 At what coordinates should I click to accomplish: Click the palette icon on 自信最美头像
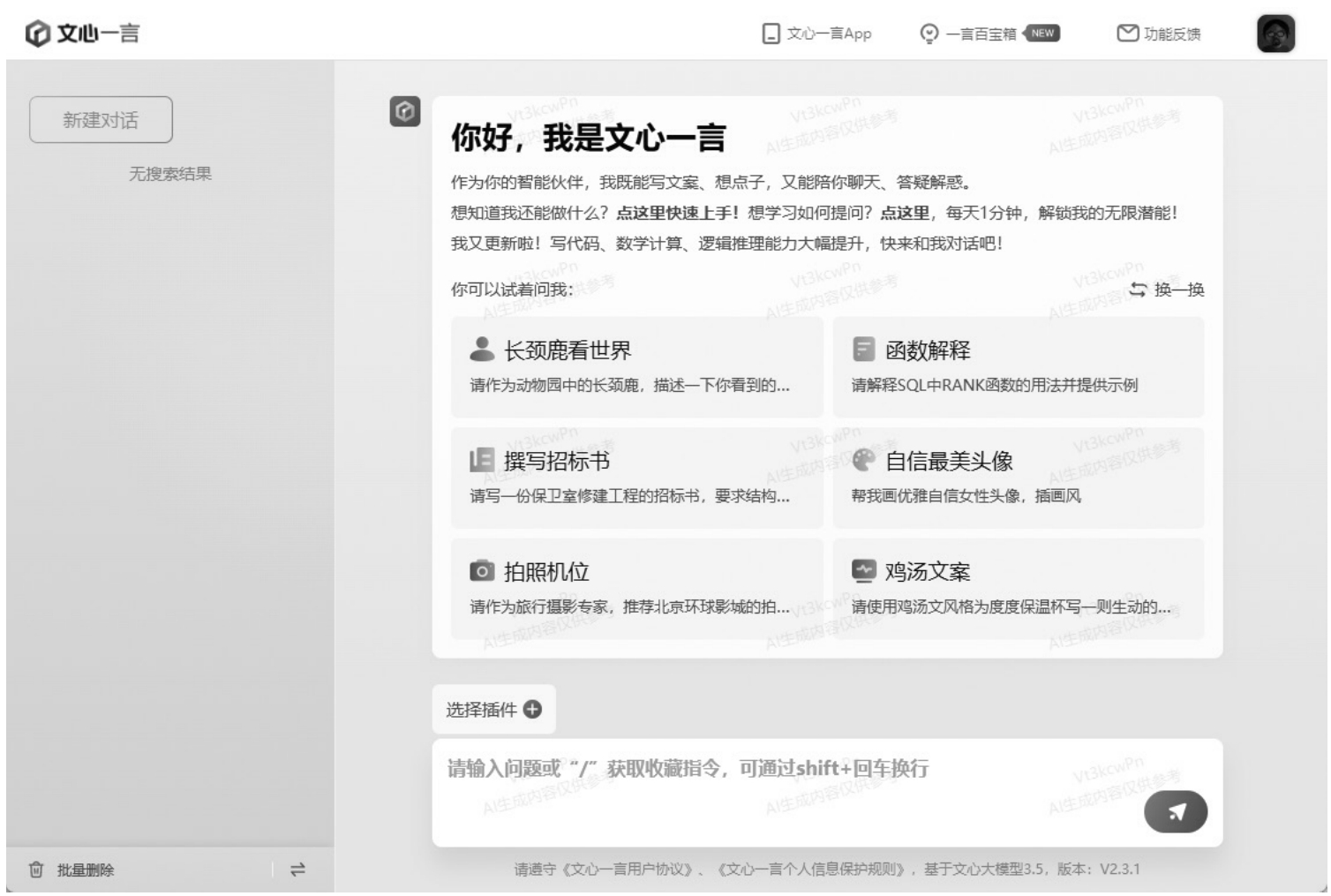863,460
